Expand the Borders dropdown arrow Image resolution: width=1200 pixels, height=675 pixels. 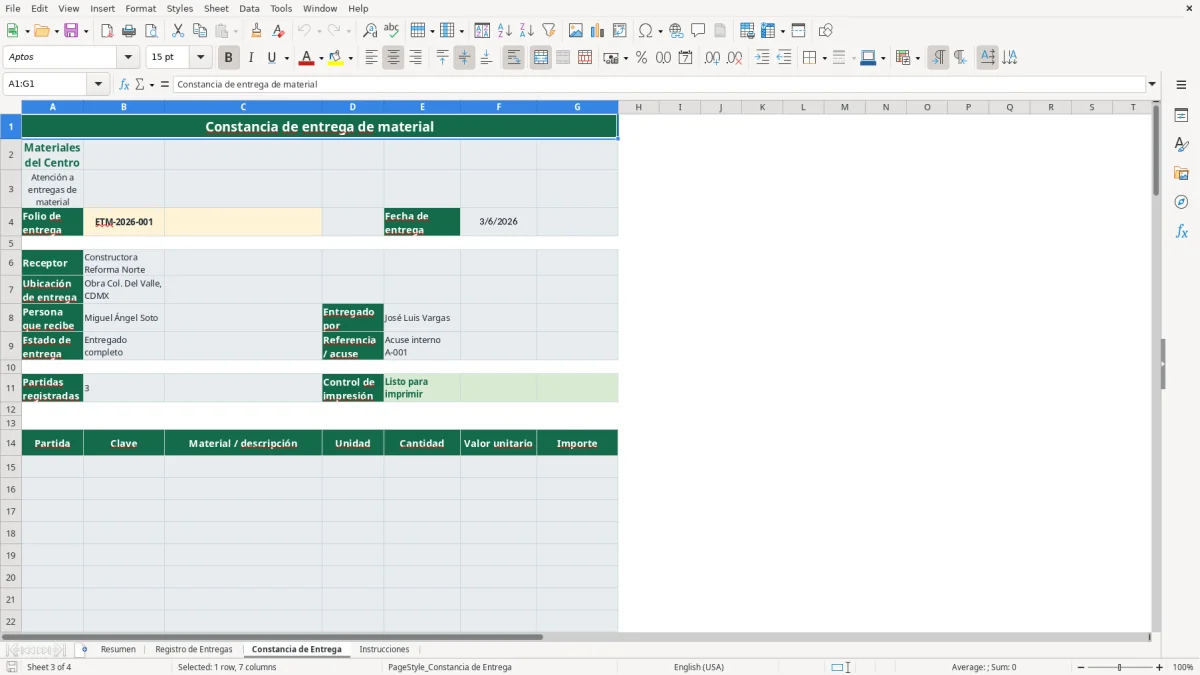[824, 58]
